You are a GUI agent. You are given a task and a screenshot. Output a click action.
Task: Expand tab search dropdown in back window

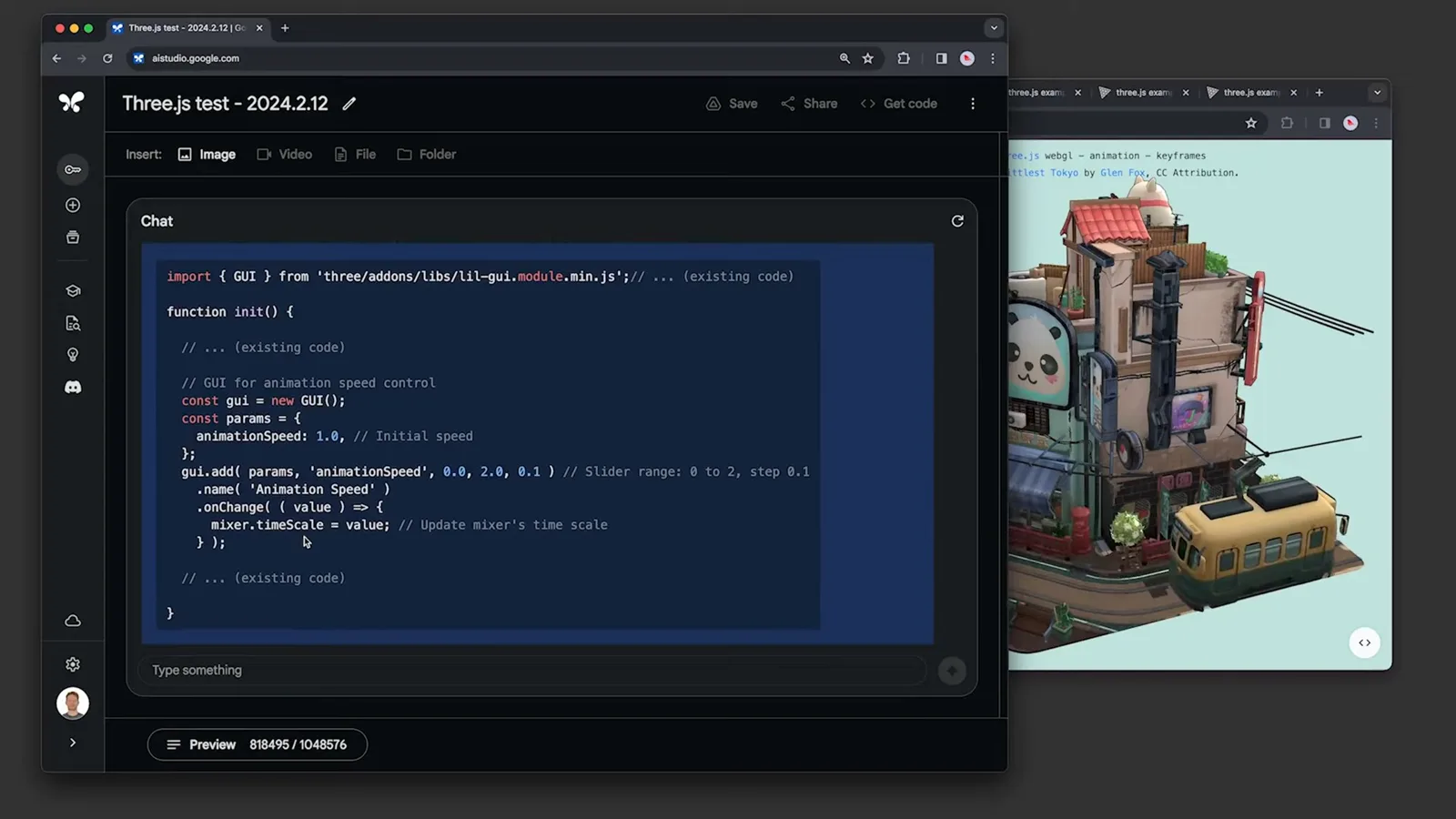click(x=1377, y=93)
